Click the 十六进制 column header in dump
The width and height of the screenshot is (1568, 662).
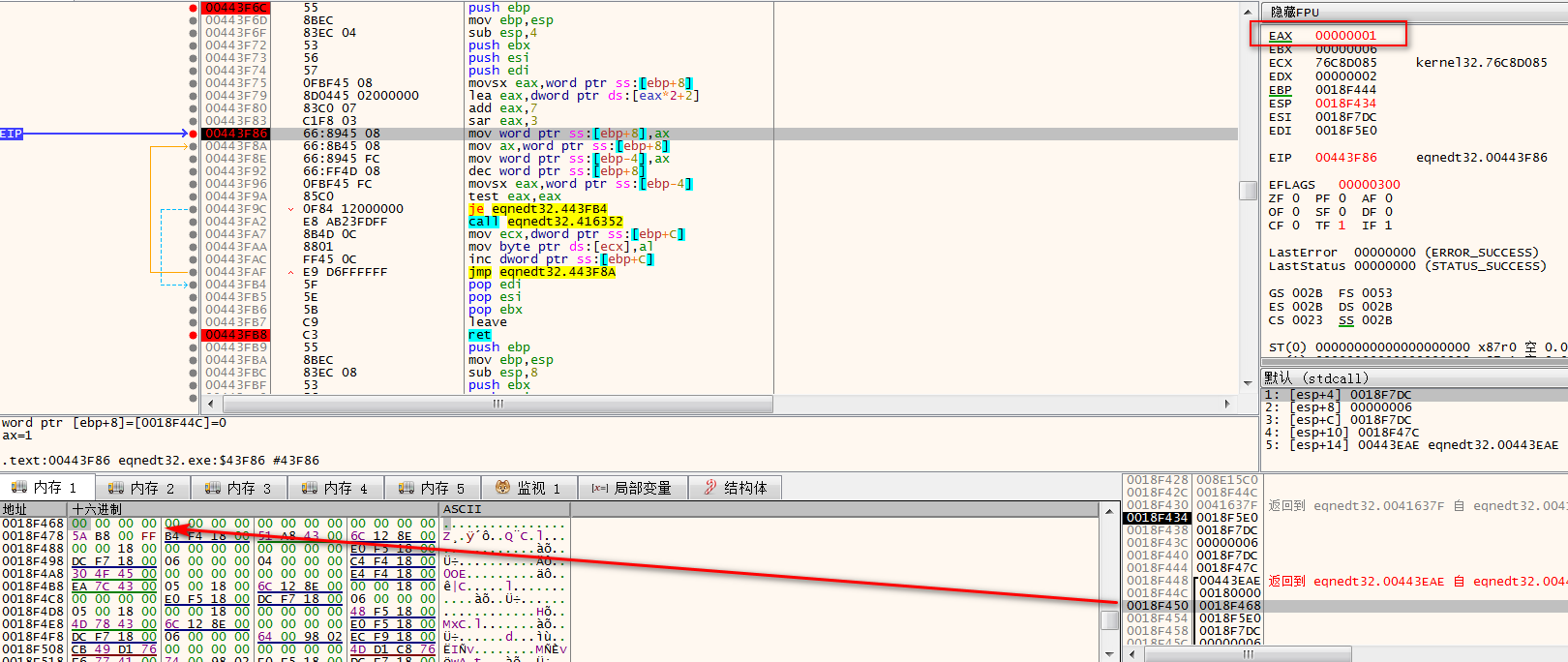[x=254, y=509]
